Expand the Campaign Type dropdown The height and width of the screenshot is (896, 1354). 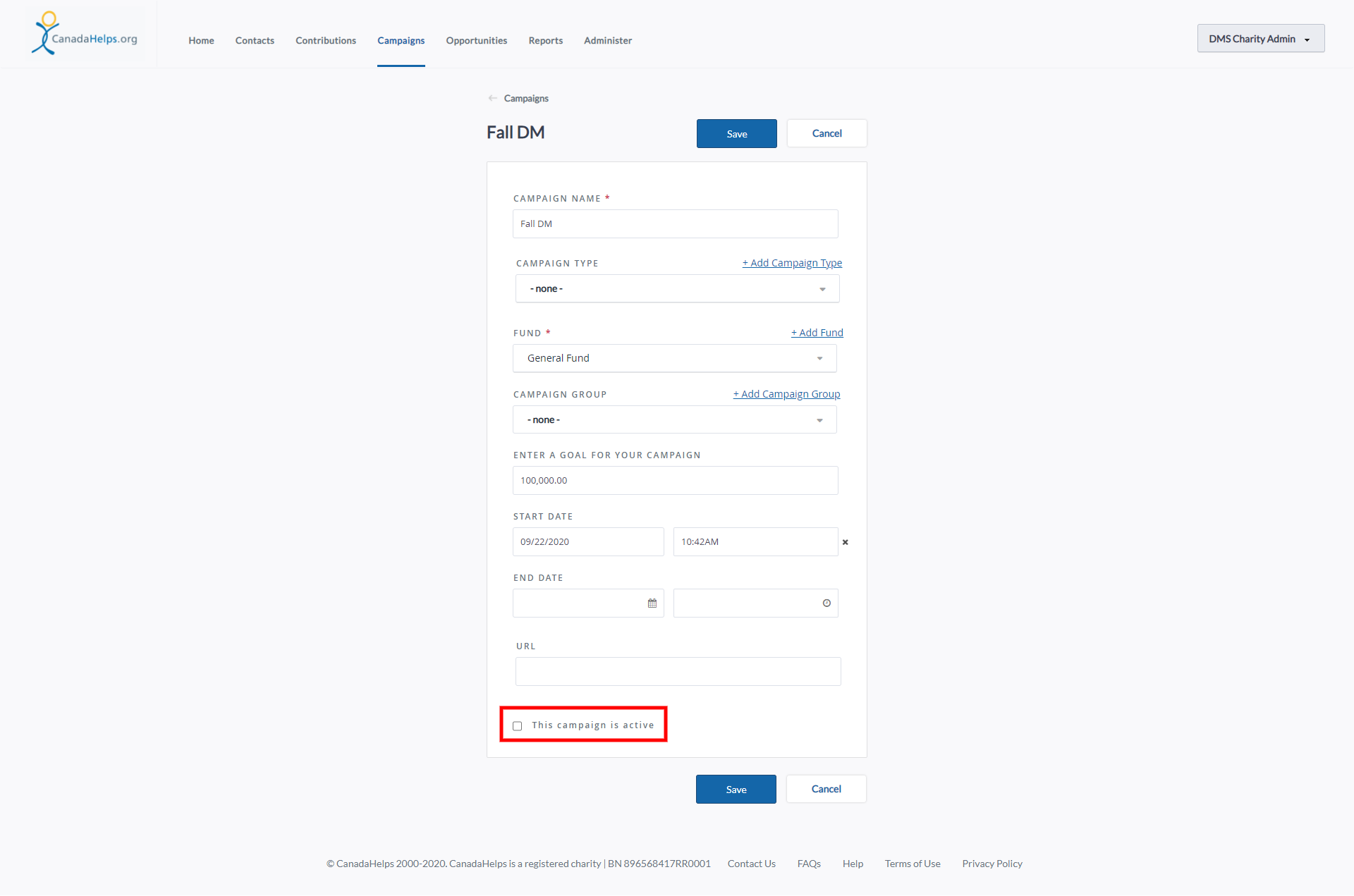[x=677, y=289]
